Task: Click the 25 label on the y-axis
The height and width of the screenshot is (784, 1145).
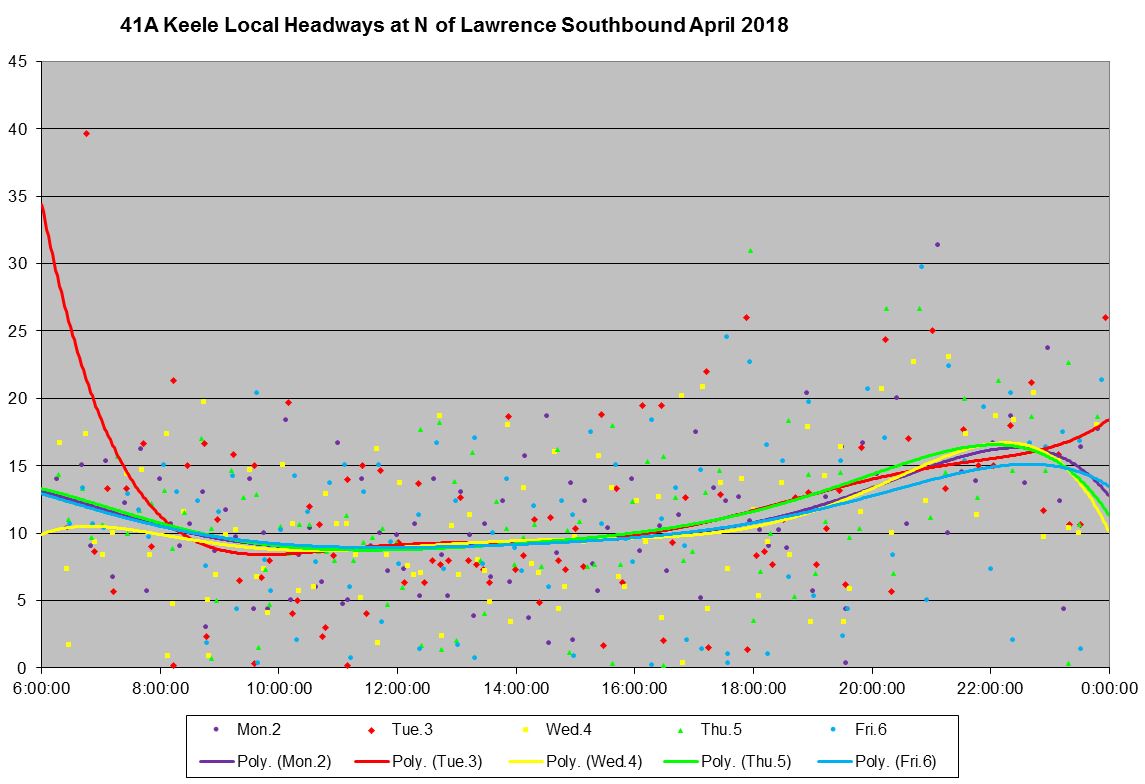Action: click(20, 331)
